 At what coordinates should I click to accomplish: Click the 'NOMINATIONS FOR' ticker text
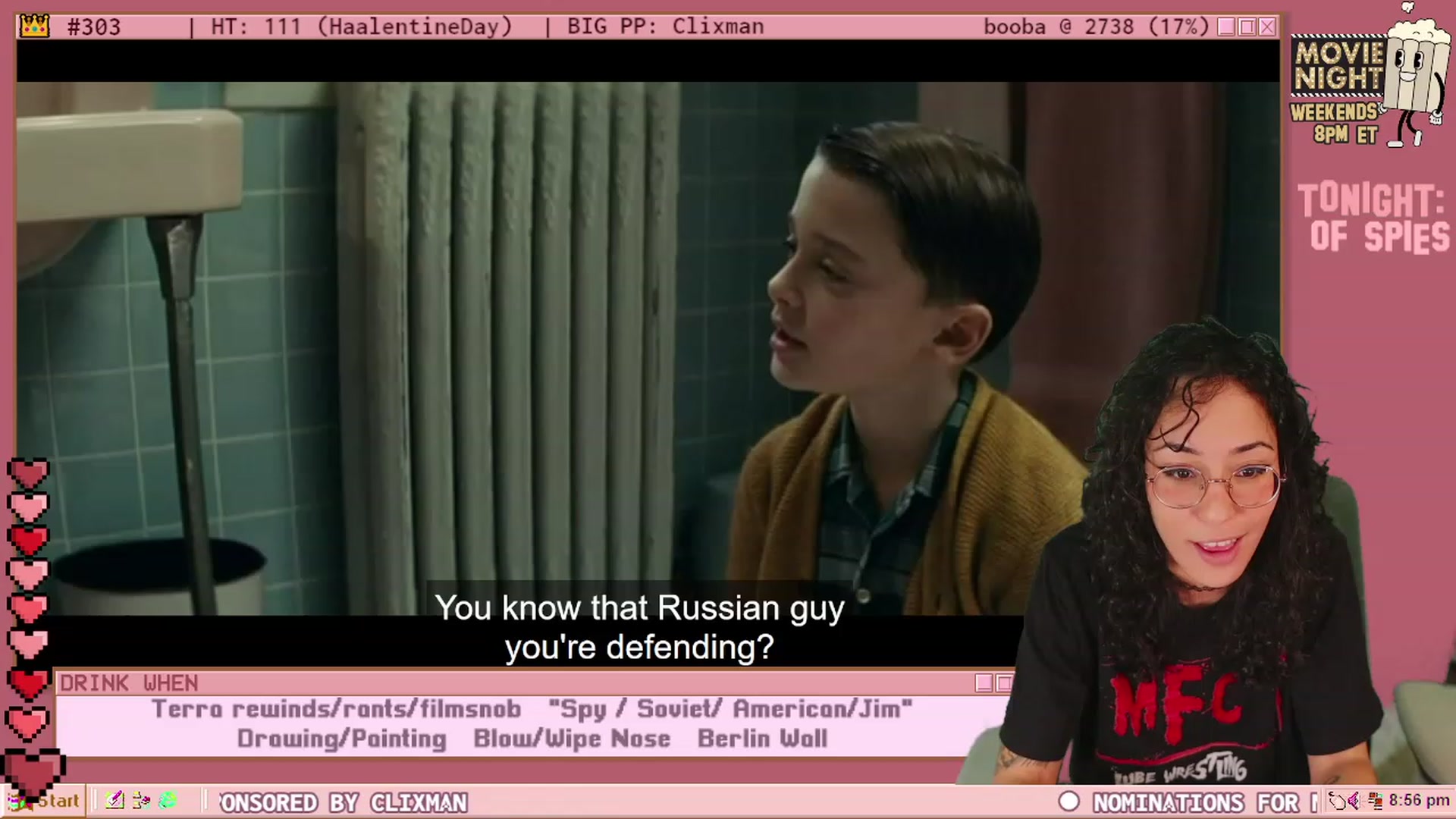tap(1196, 802)
